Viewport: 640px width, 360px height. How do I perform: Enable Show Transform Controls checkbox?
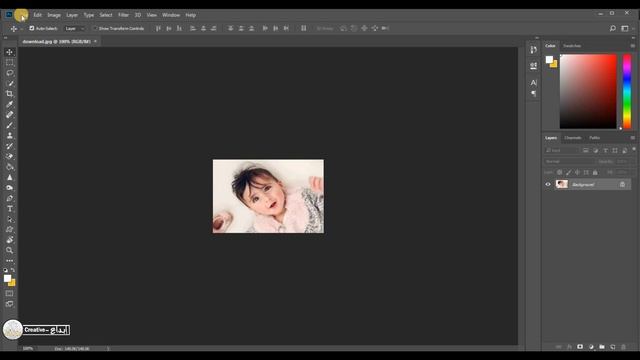point(95,28)
